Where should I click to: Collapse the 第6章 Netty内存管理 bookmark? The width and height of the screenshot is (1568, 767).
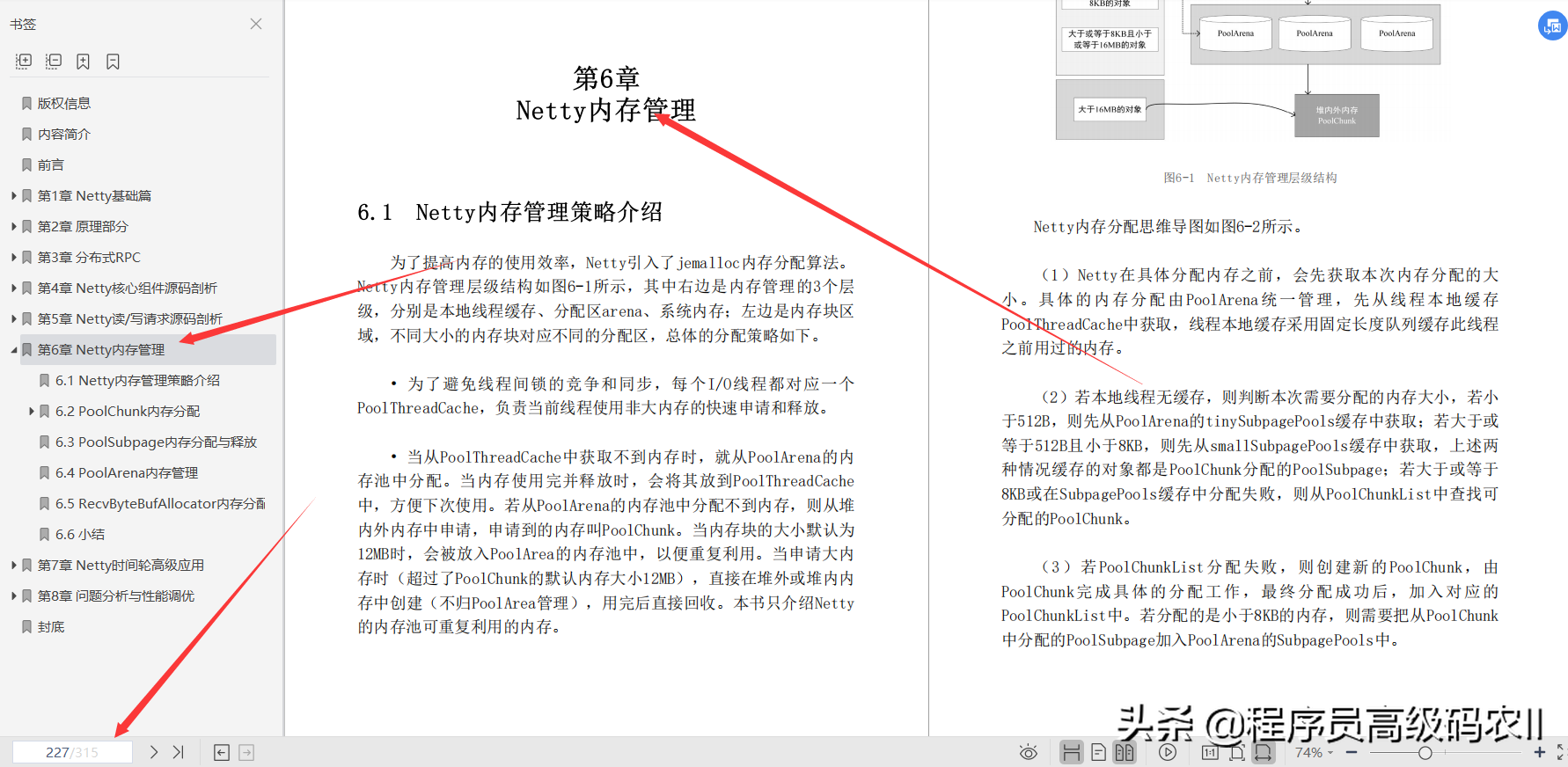pos(14,349)
